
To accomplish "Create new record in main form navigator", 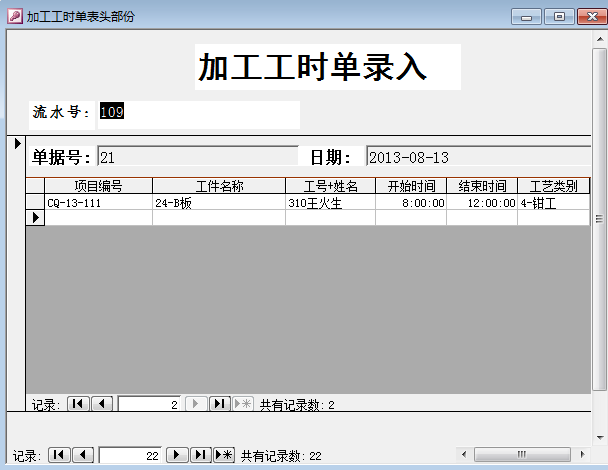I will click(x=224, y=454).
